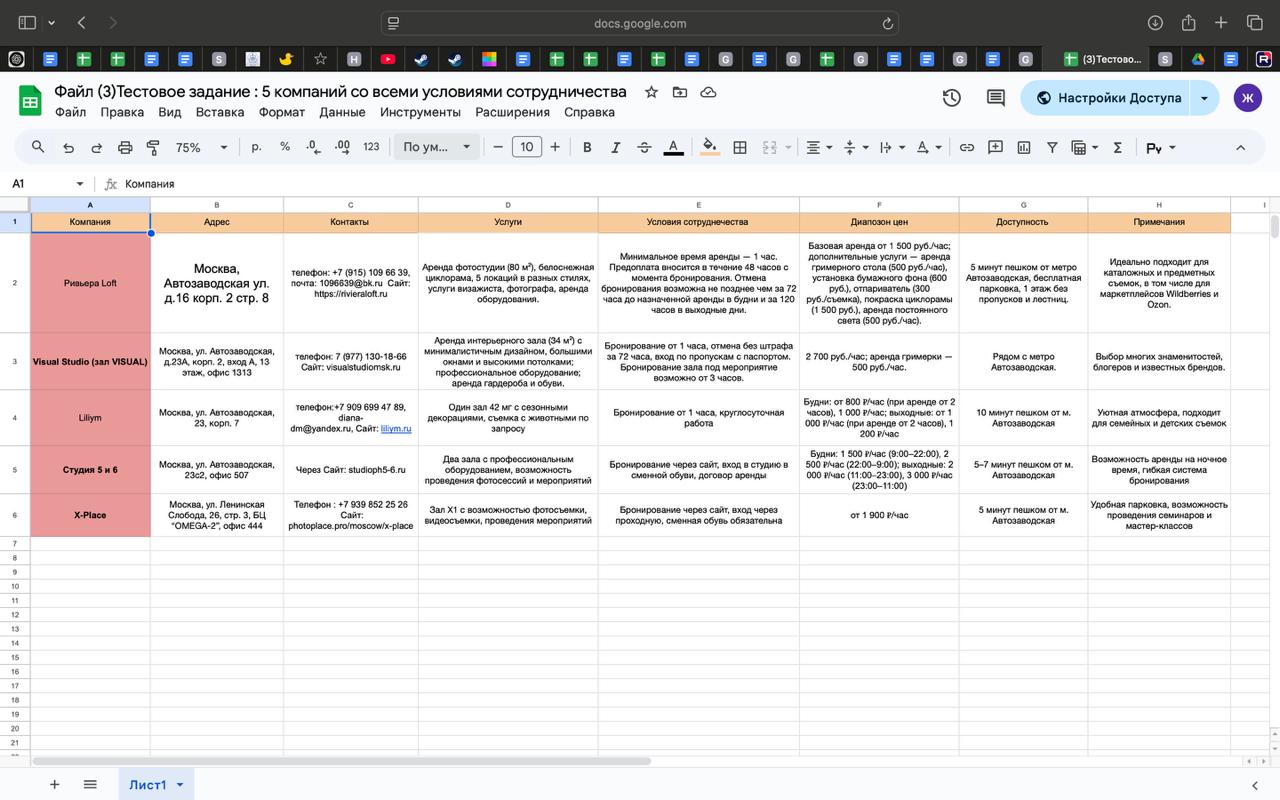The width and height of the screenshot is (1280, 800).
Task: Decrease decimal places
Action: point(313,147)
